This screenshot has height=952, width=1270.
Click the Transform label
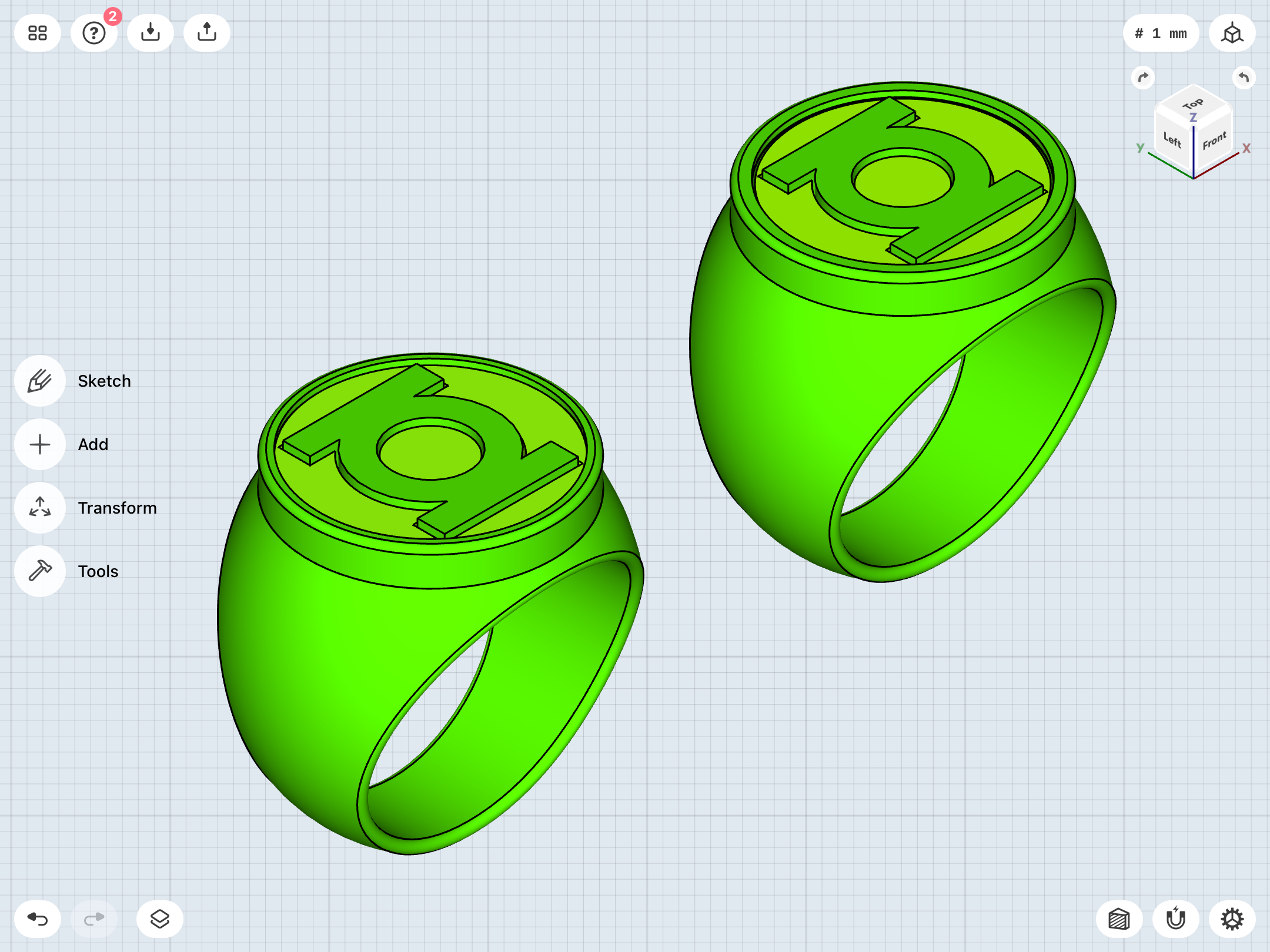(117, 508)
